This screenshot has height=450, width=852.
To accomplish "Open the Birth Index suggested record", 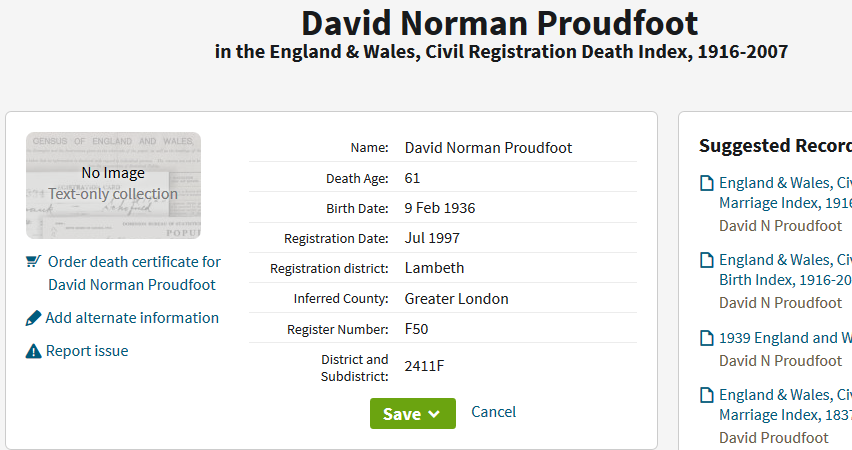I will coord(785,270).
